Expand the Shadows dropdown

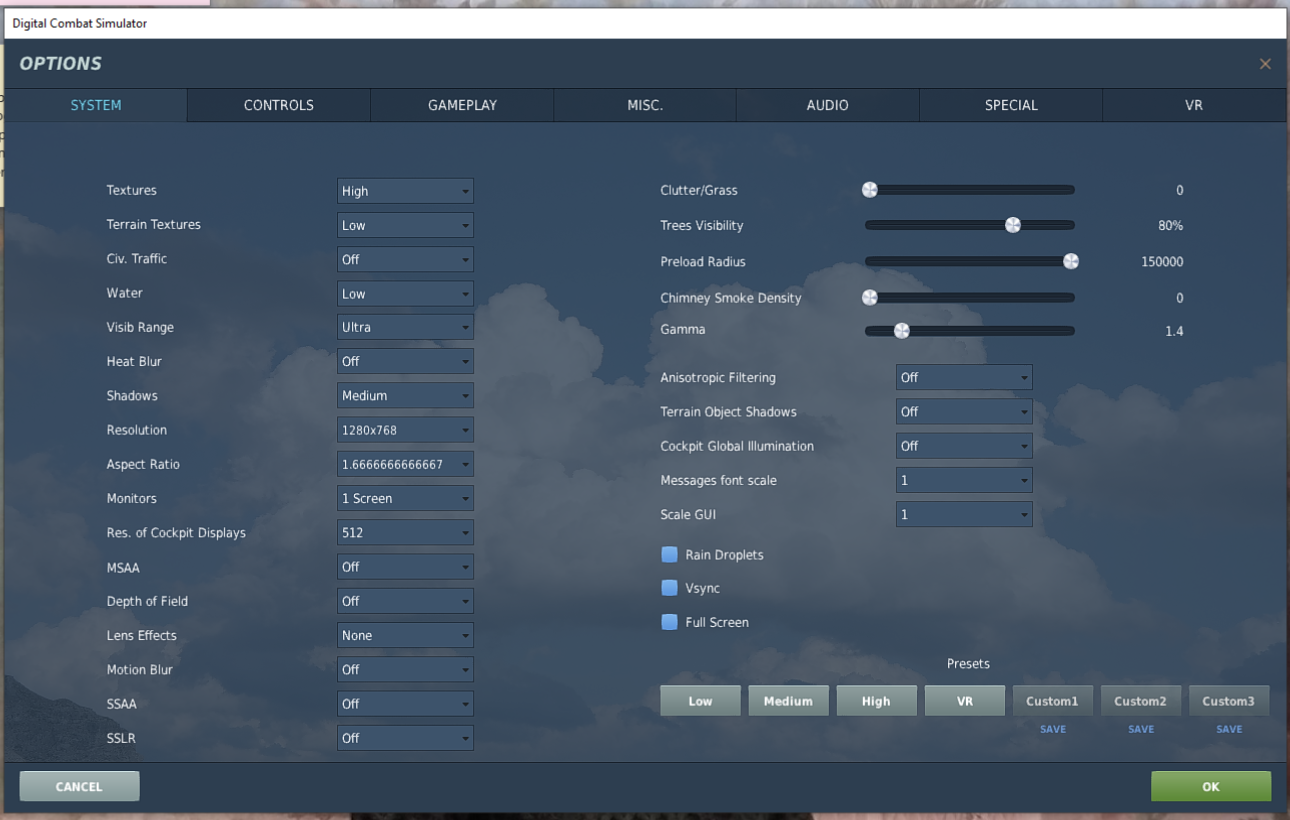click(405, 396)
